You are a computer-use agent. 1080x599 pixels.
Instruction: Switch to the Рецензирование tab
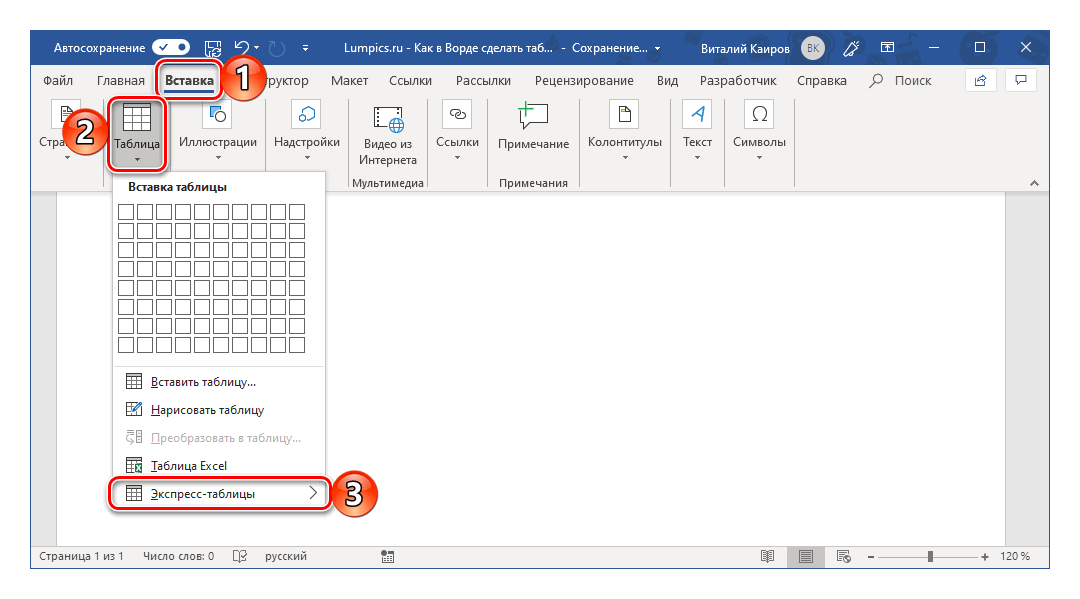tap(583, 80)
